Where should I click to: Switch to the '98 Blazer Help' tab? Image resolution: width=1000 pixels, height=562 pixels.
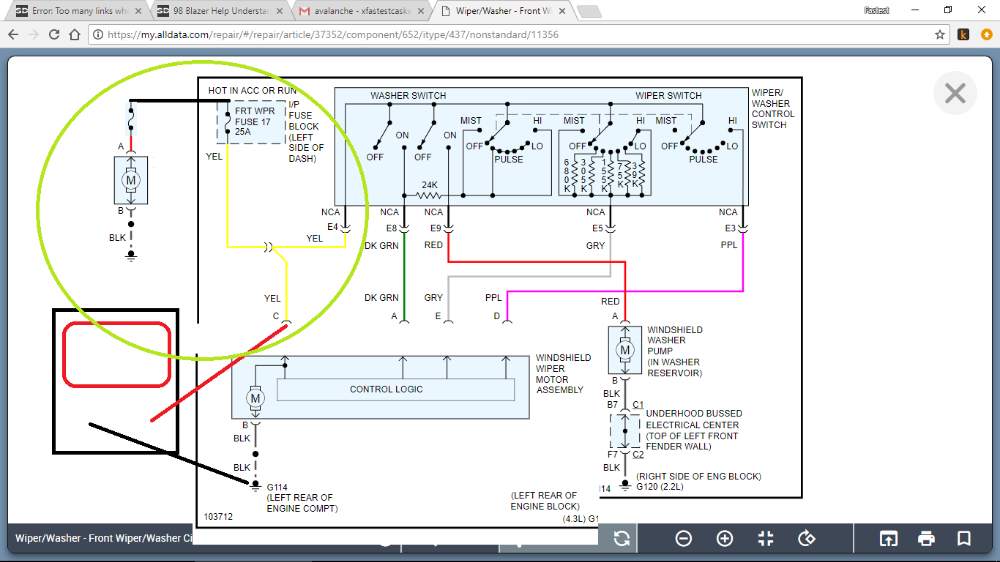pyautogui.click(x=215, y=11)
